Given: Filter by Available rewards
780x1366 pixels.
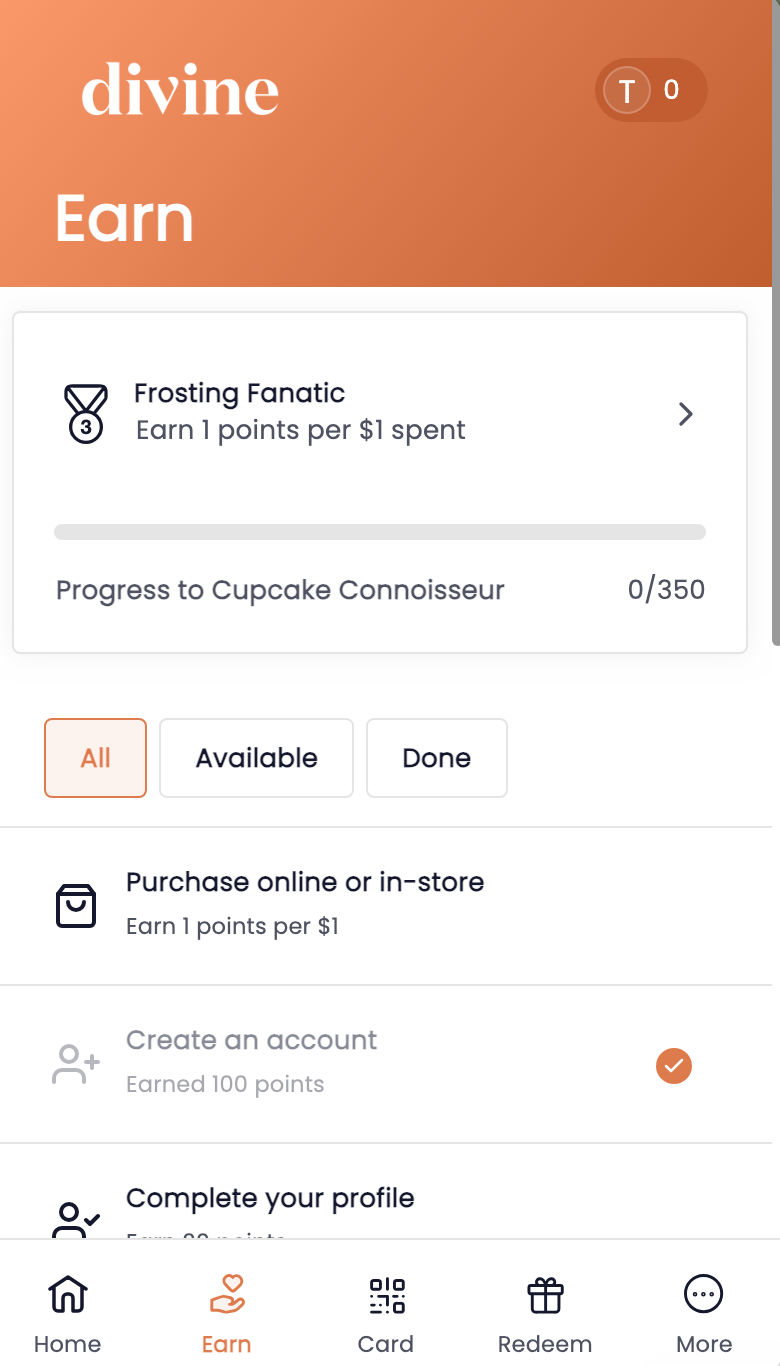Looking at the screenshot, I should point(256,758).
